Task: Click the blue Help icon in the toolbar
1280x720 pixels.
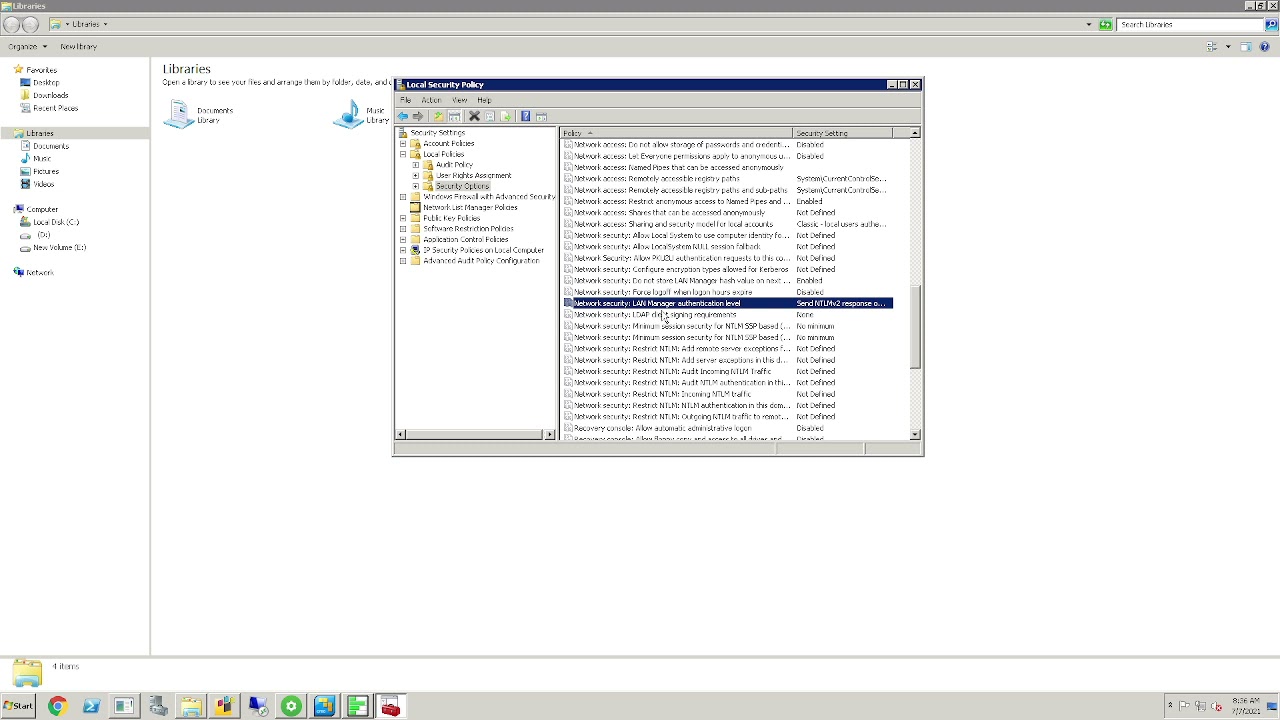Action: coord(525,116)
